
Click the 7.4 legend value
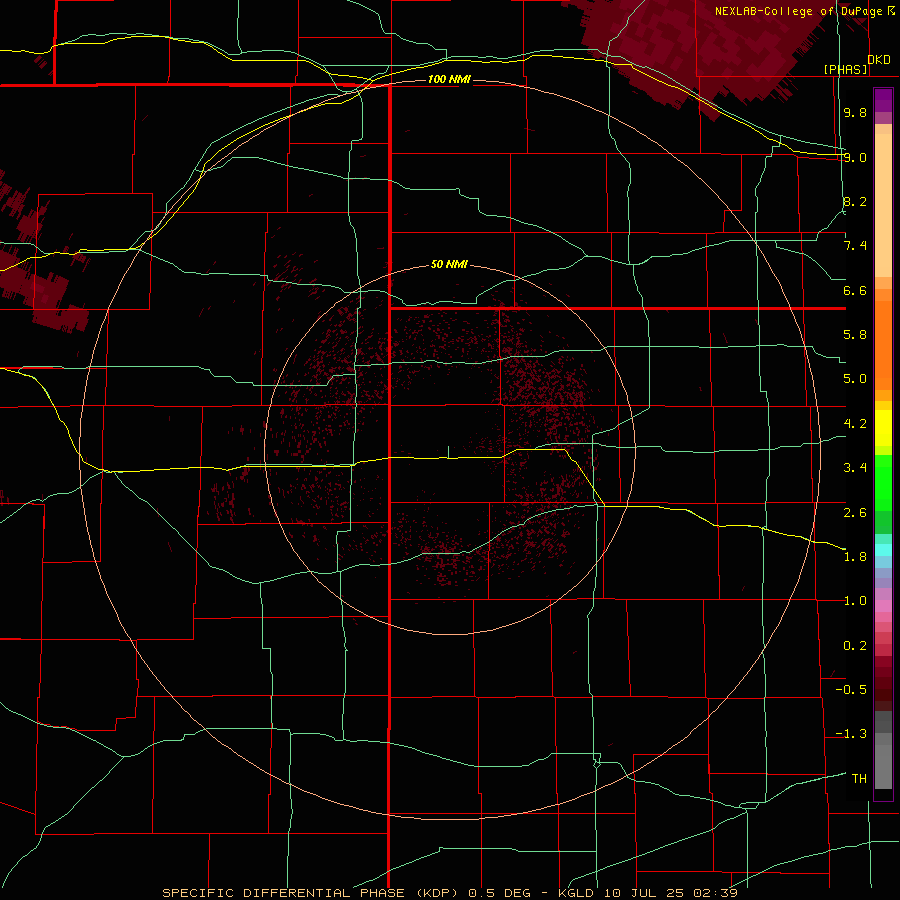tap(855, 246)
